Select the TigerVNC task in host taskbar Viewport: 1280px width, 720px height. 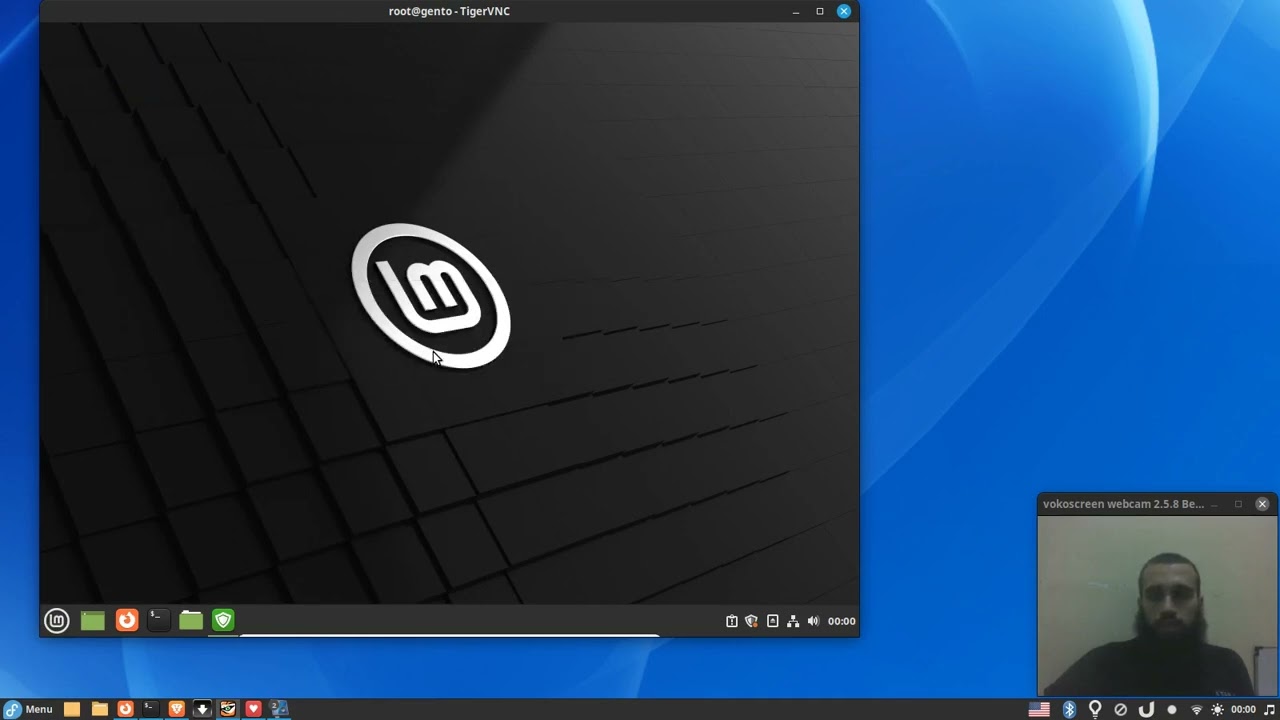point(228,709)
